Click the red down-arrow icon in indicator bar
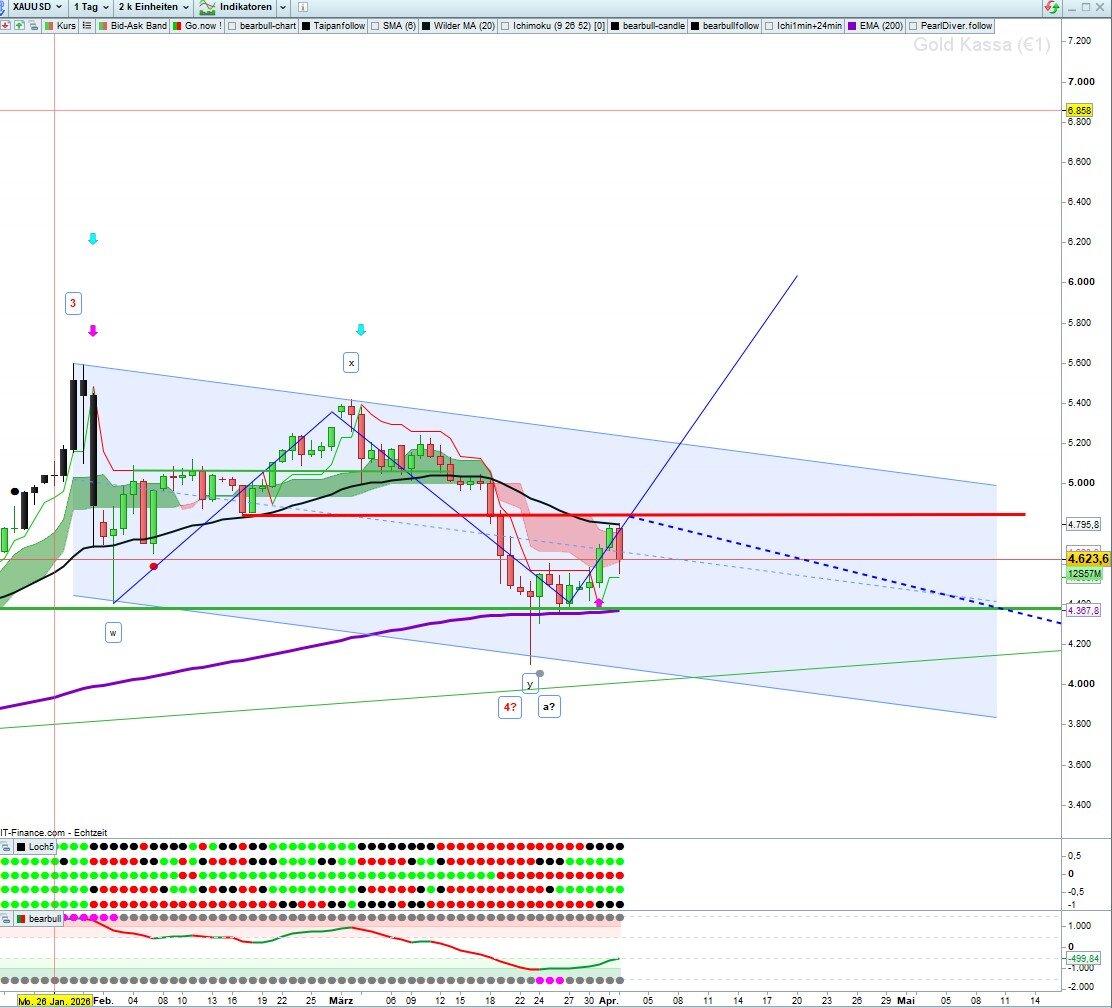1112x1008 pixels. pos(7,24)
